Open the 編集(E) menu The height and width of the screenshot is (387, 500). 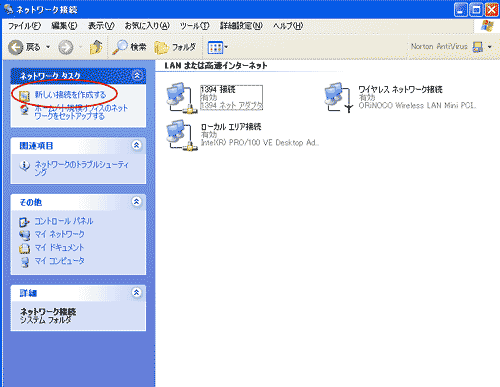pyautogui.click(x=64, y=26)
